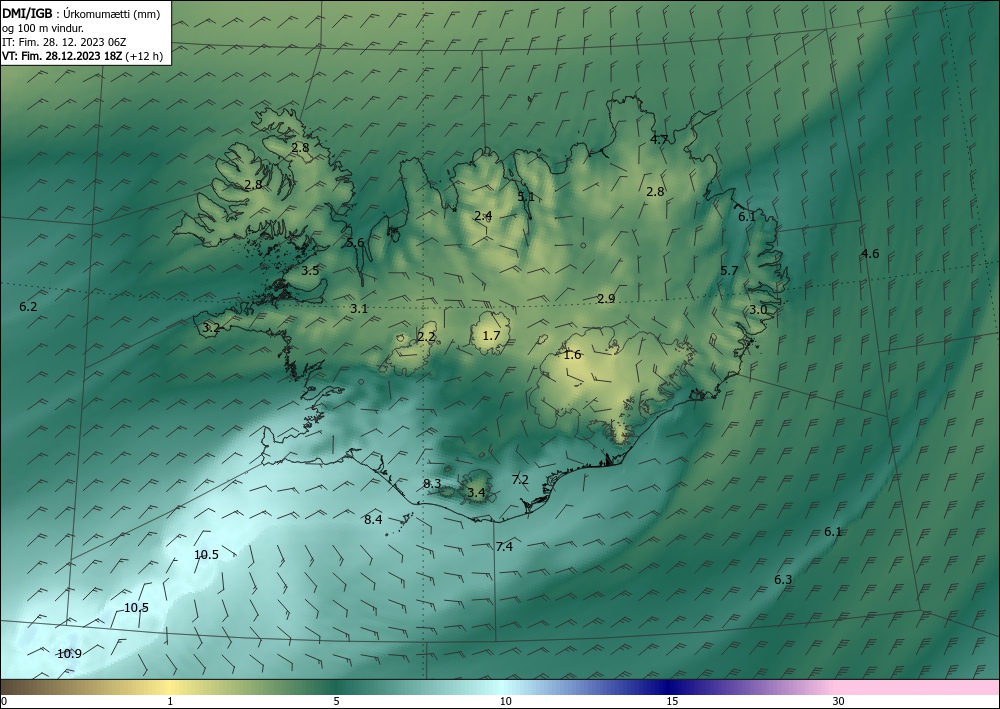The height and width of the screenshot is (709, 1000).
Task: Select valid time text 'VT: Fim. 28.12.2023 18Z'
Action: [x=62, y=56]
